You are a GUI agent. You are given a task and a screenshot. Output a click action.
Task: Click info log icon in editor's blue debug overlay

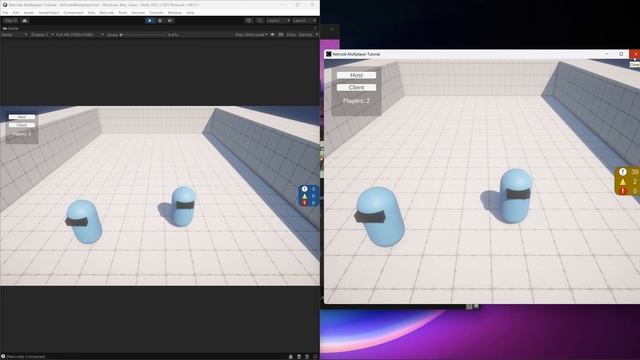click(304, 189)
